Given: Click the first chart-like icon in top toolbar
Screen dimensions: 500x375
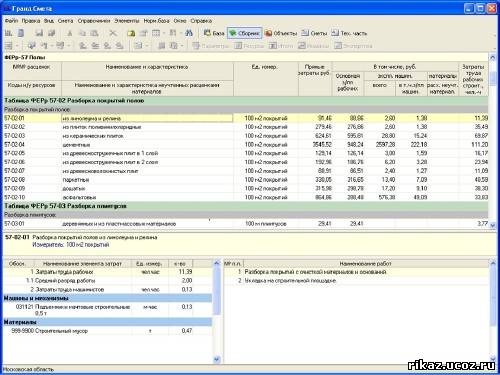Looking at the screenshot, I should (x=8, y=33).
